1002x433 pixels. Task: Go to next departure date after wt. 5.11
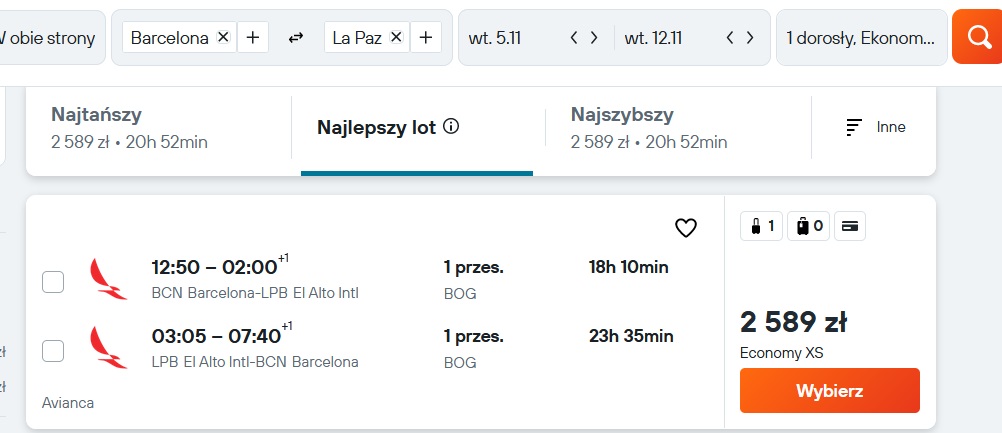(594, 38)
